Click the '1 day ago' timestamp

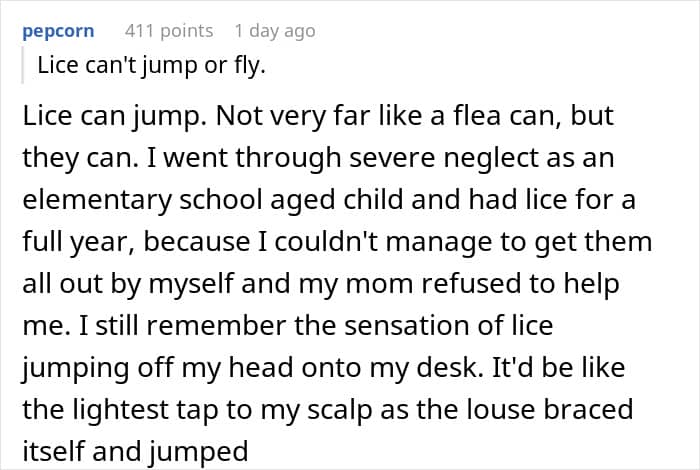tap(274, 31)
